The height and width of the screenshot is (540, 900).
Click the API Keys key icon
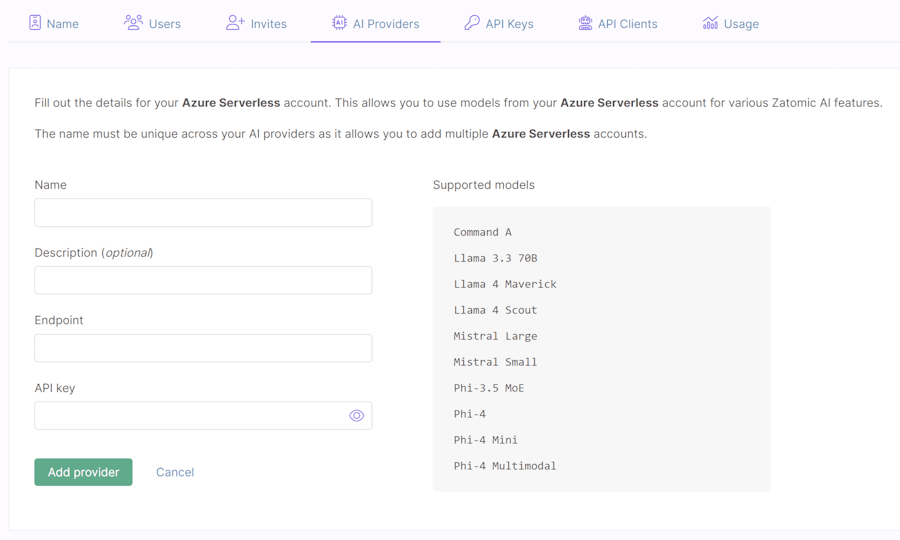coord(472,22)
